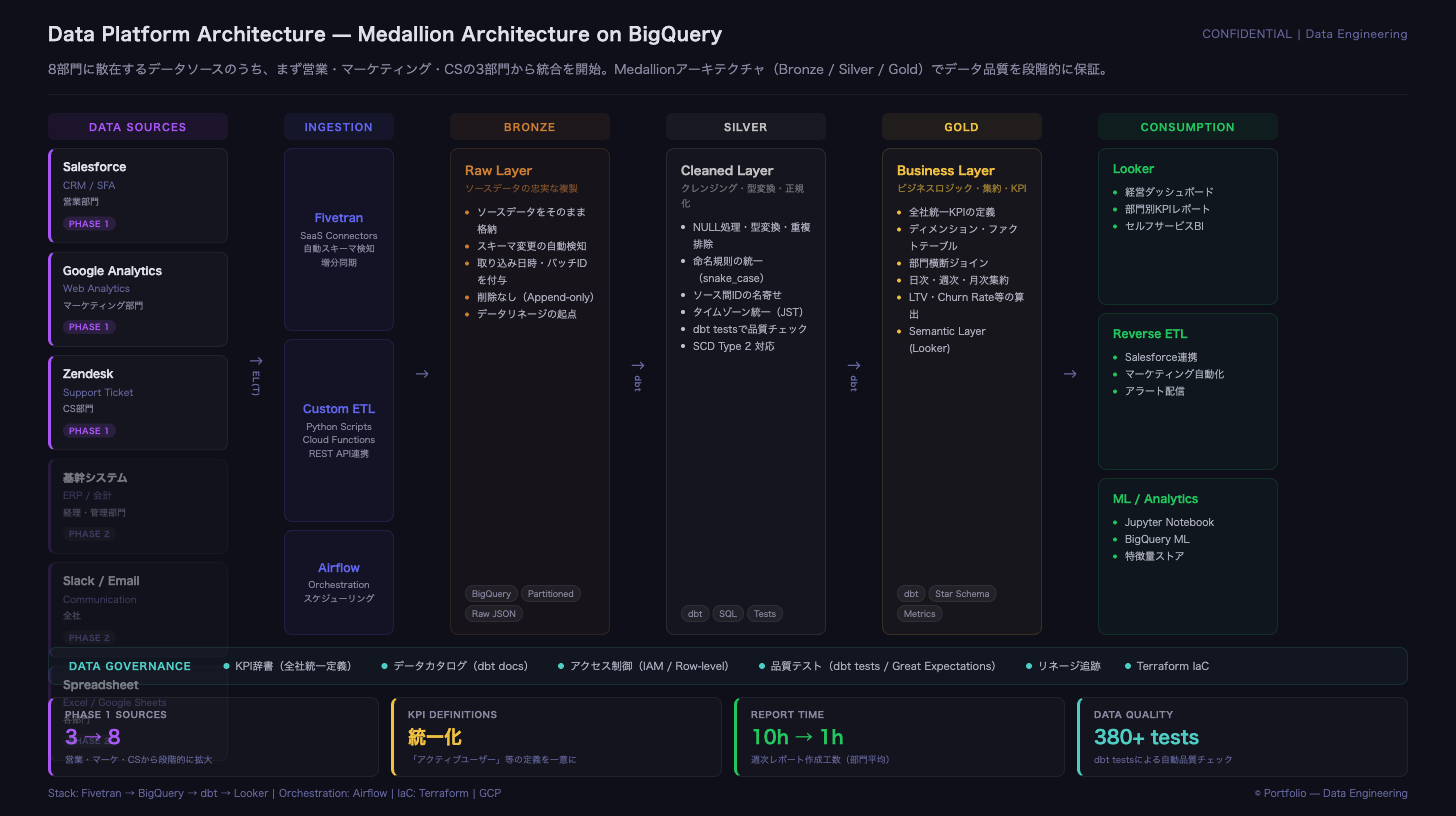Image resolution: width=1456 pixels, height=816 pixels.
Task: Click the arrow between Ingestion and Bronze
Action: (x=422, y=374)
